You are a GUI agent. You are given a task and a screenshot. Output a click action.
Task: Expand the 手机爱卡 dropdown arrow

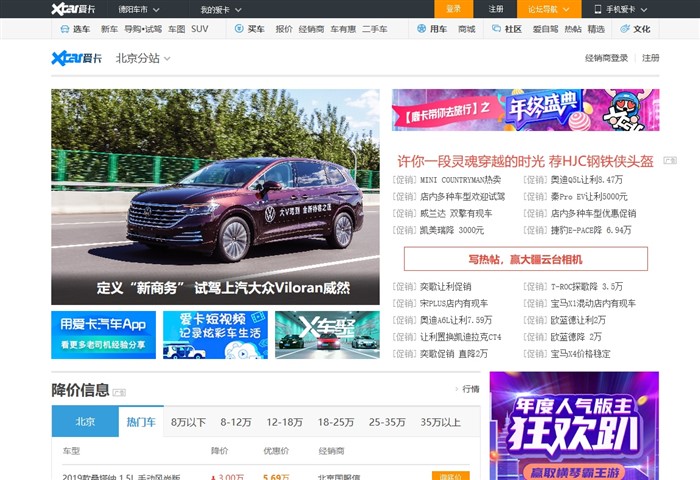[644, 9]
